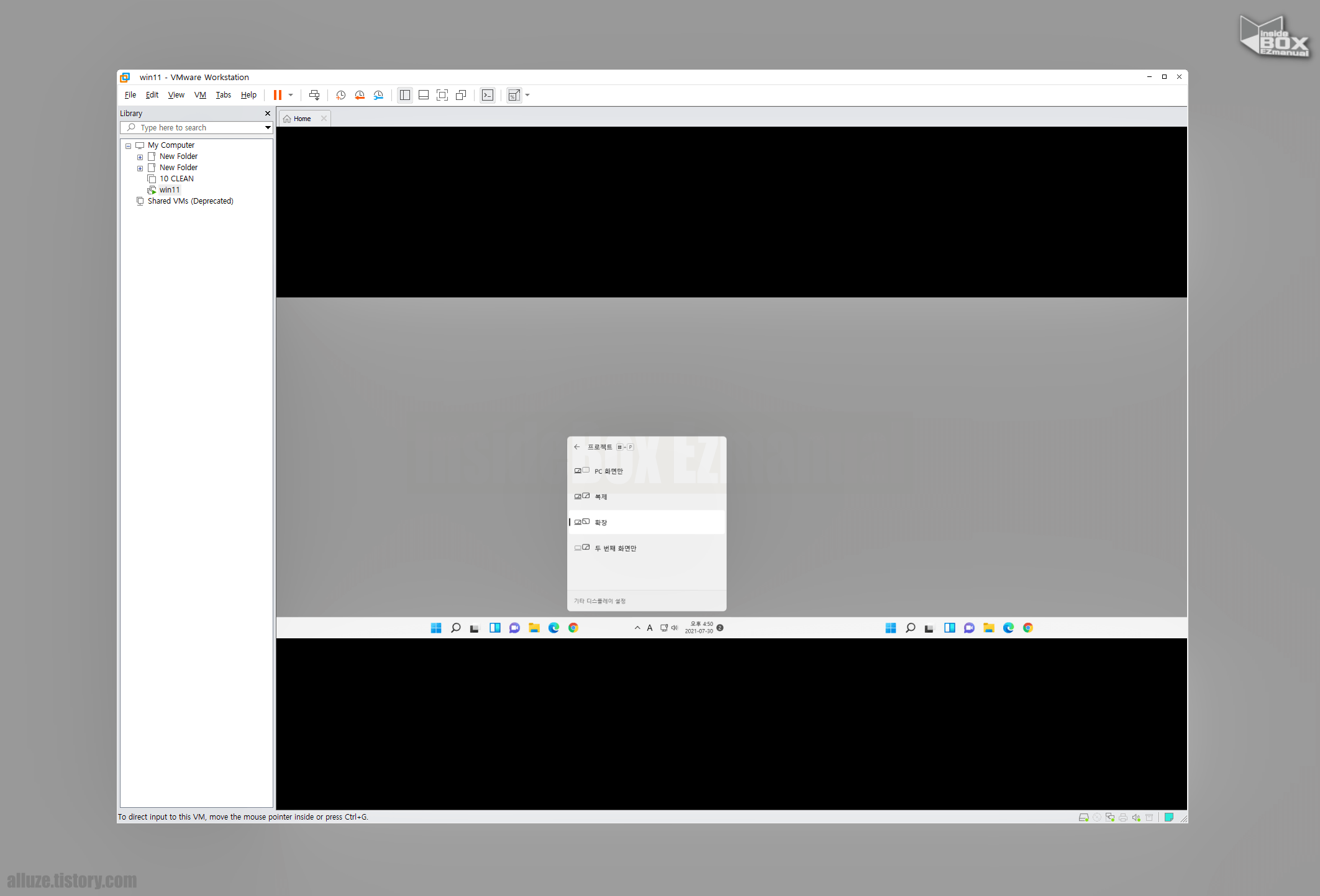The image size is (1320, 896).
Task: Enter full screen mode icon
Action: [x=442, y=95]
